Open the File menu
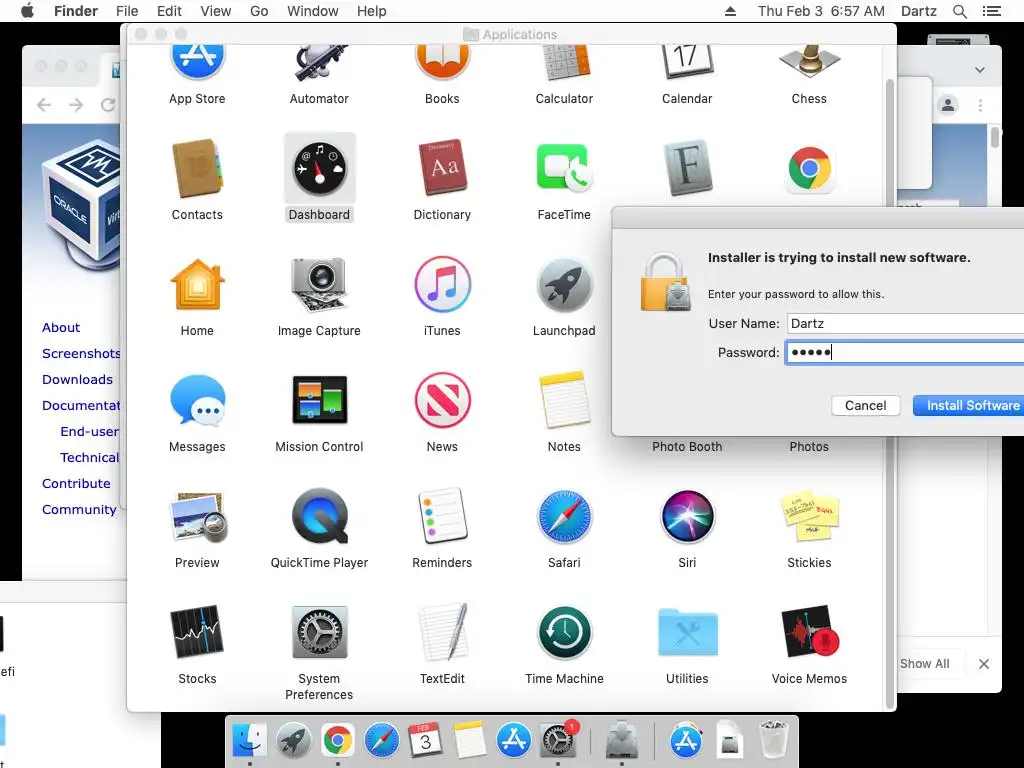The image size is (1024, 768). point(127,11)
